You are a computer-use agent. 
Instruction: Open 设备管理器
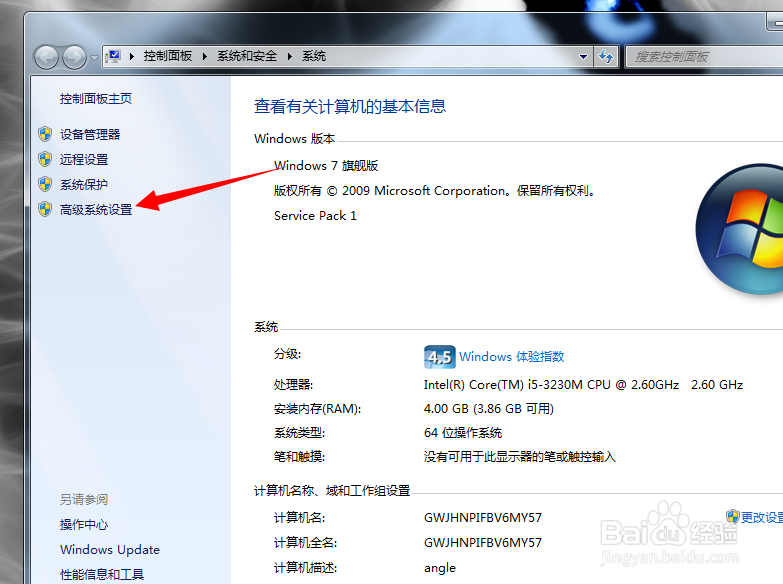click(x=90, y=134)
